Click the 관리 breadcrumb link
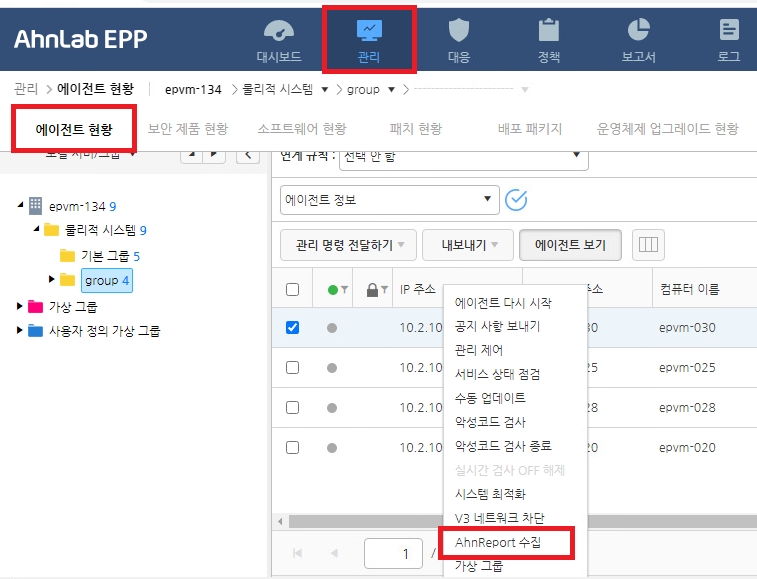Screen dimensions: 757x579 tap(26, 89)
